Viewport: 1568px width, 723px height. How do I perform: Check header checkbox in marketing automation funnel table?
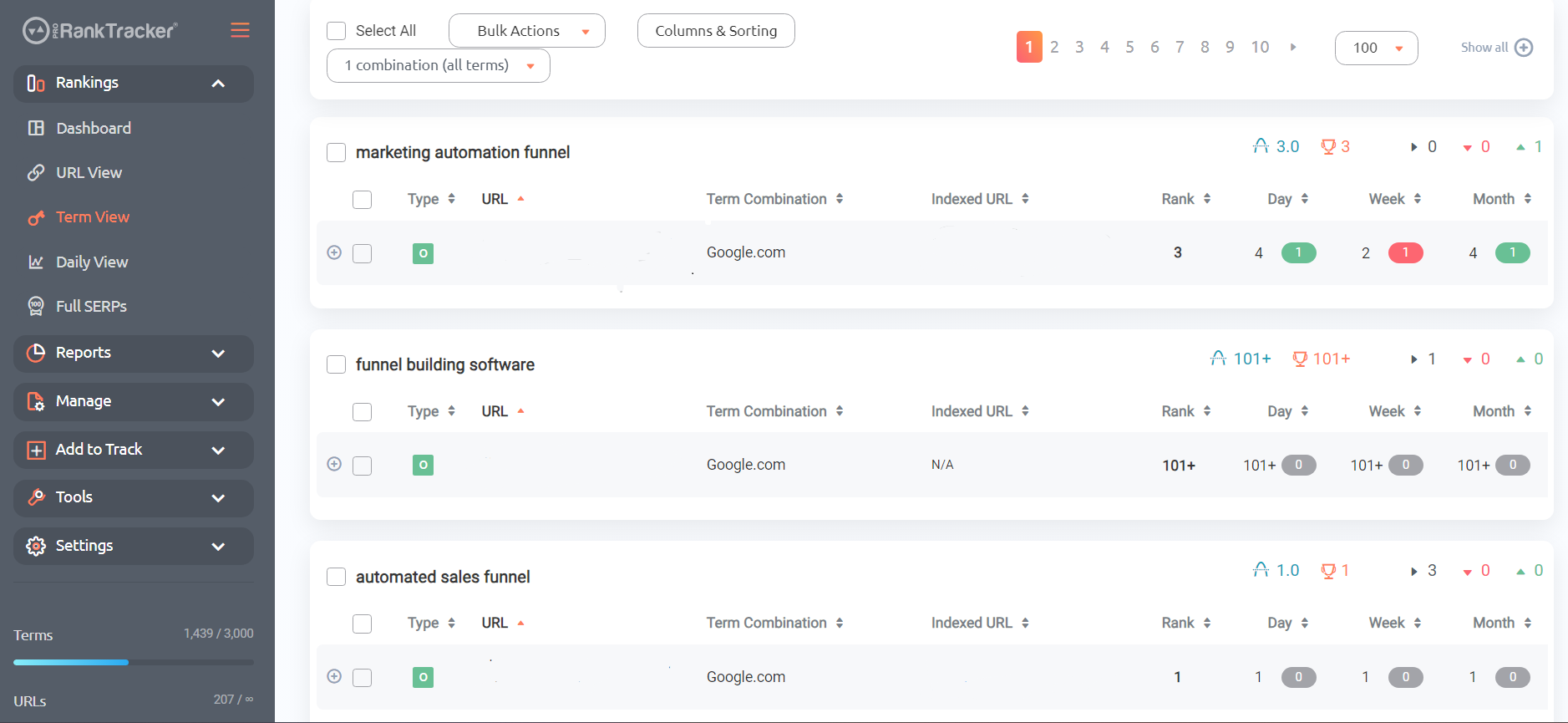coord(362,200)
